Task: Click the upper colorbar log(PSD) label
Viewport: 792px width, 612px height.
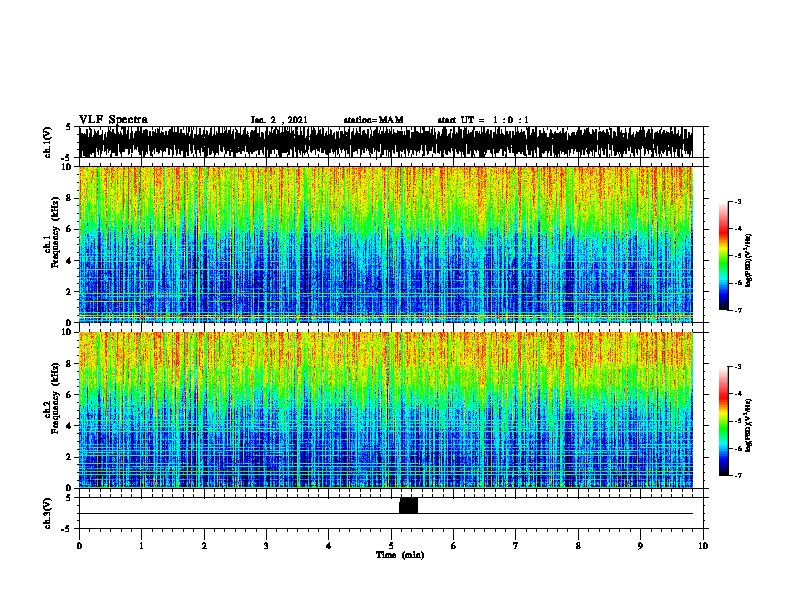Action: pyautogui.click(x=748, y=260)
